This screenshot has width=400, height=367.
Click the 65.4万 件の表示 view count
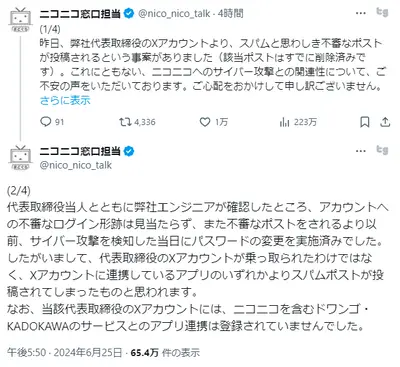click(165, 352)
